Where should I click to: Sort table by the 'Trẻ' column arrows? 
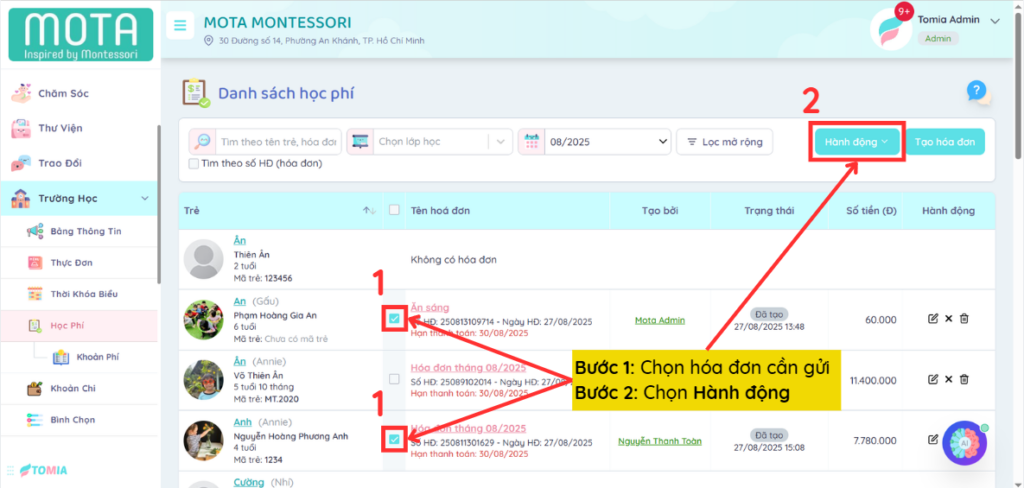coord(369,210)
